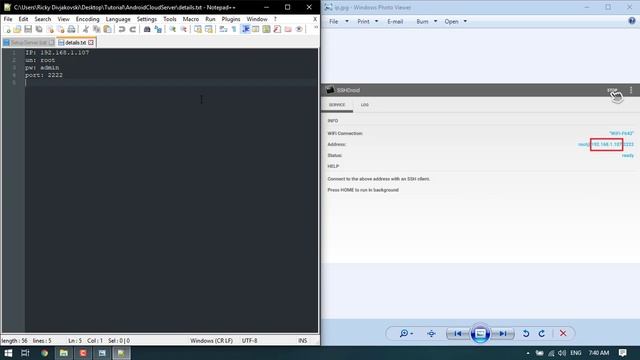Viewport: 640px width, 360px height.
Task: Open the Run menu
Action: (x=210, y=19)
